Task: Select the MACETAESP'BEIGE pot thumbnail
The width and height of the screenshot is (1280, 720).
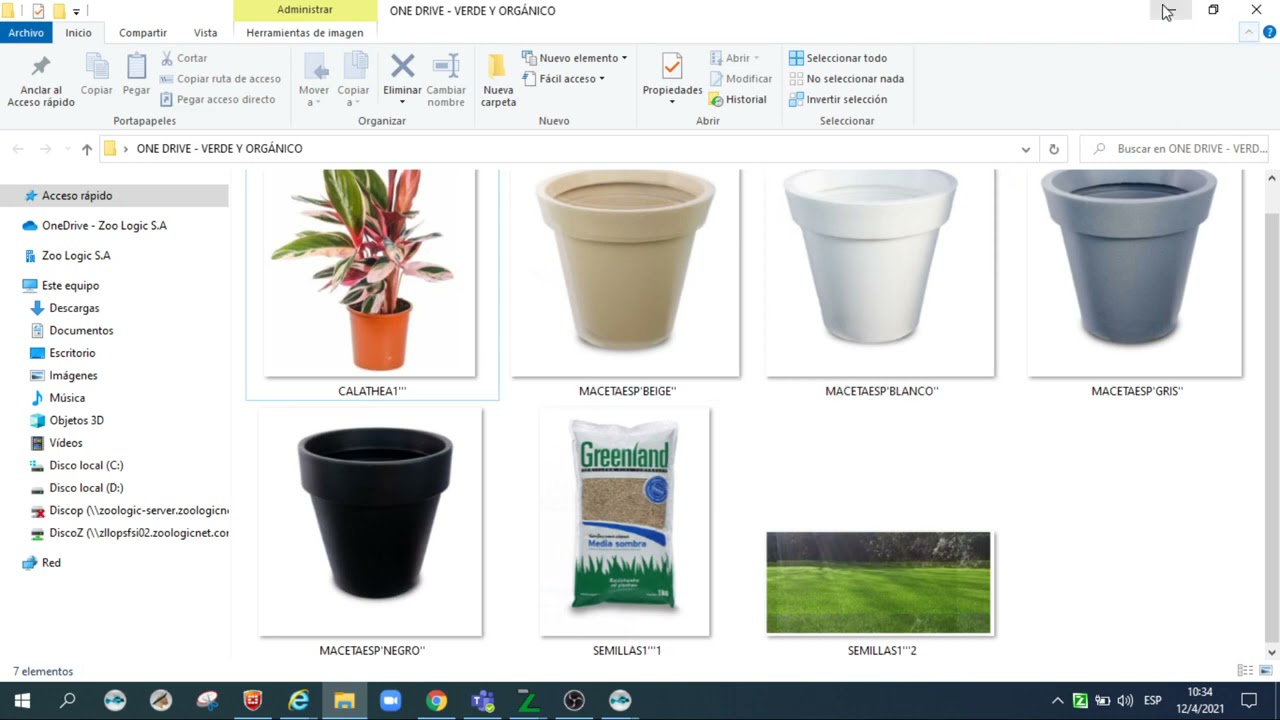Action: pyautogui.click(x=625, y=273)
